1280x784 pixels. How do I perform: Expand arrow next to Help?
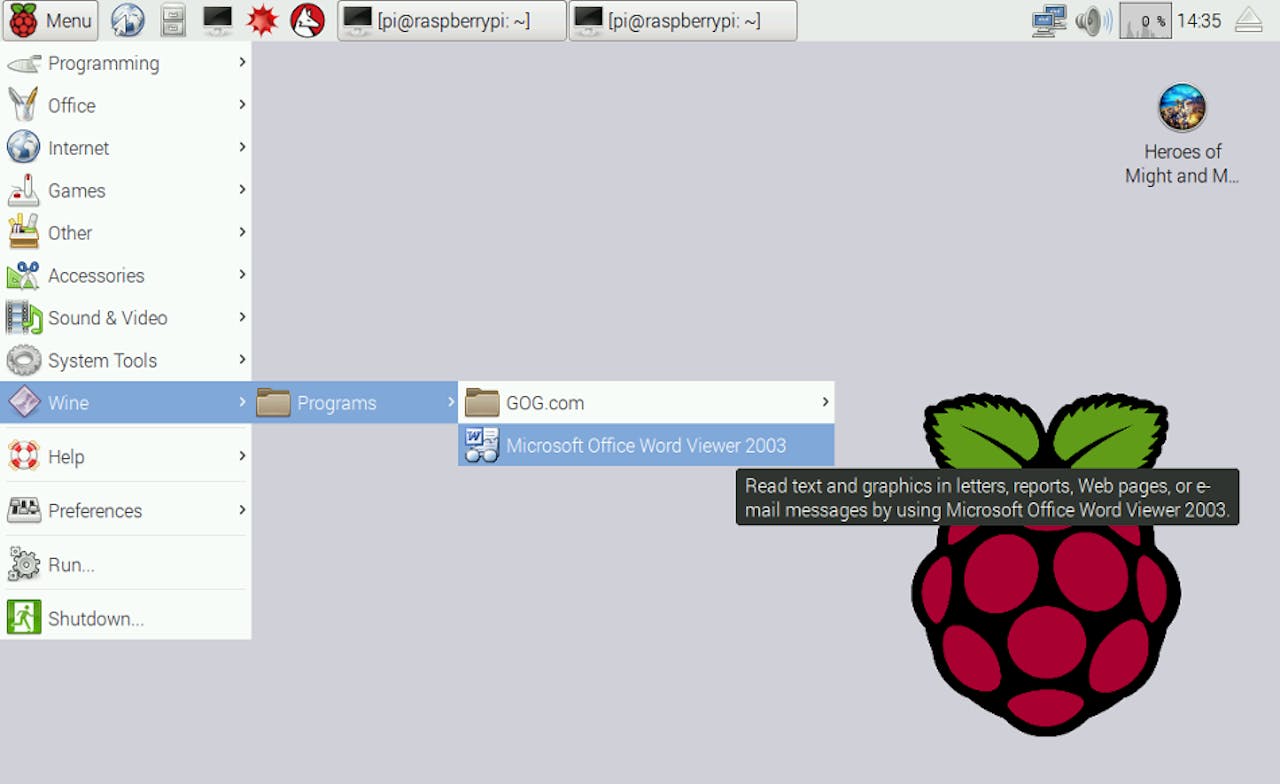242,456
